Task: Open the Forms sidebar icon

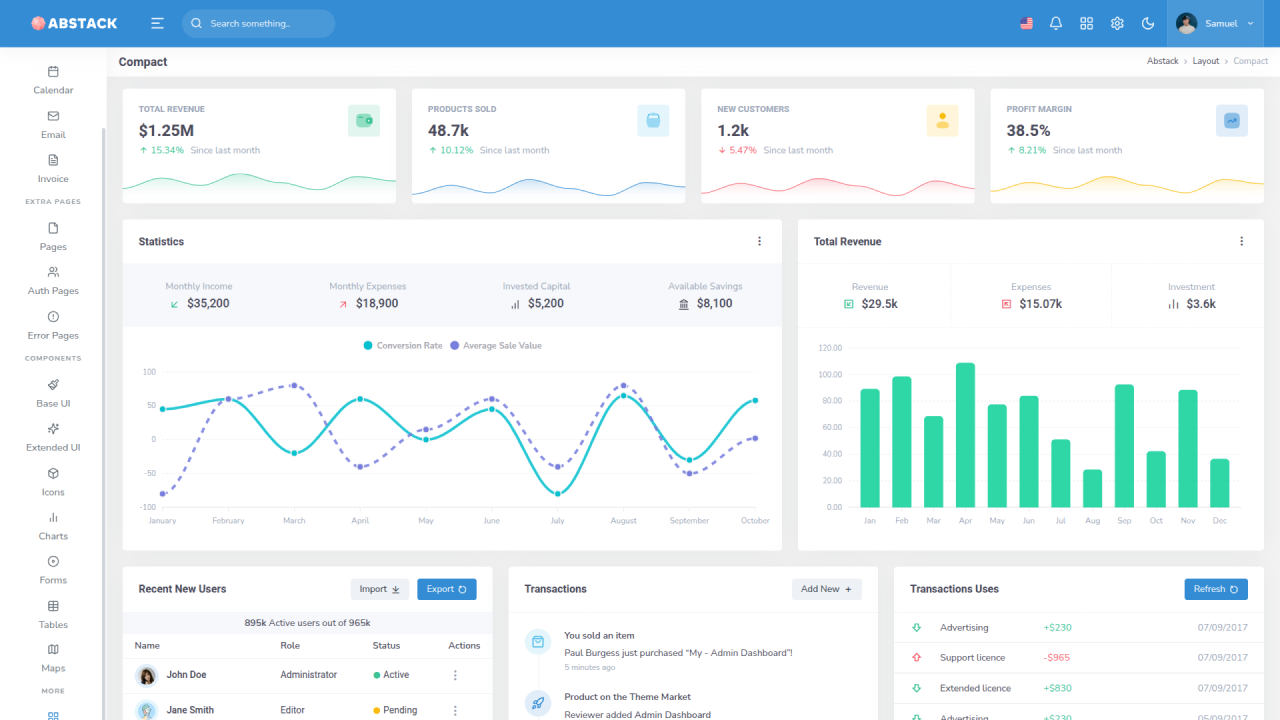Action: pos(53,561)
